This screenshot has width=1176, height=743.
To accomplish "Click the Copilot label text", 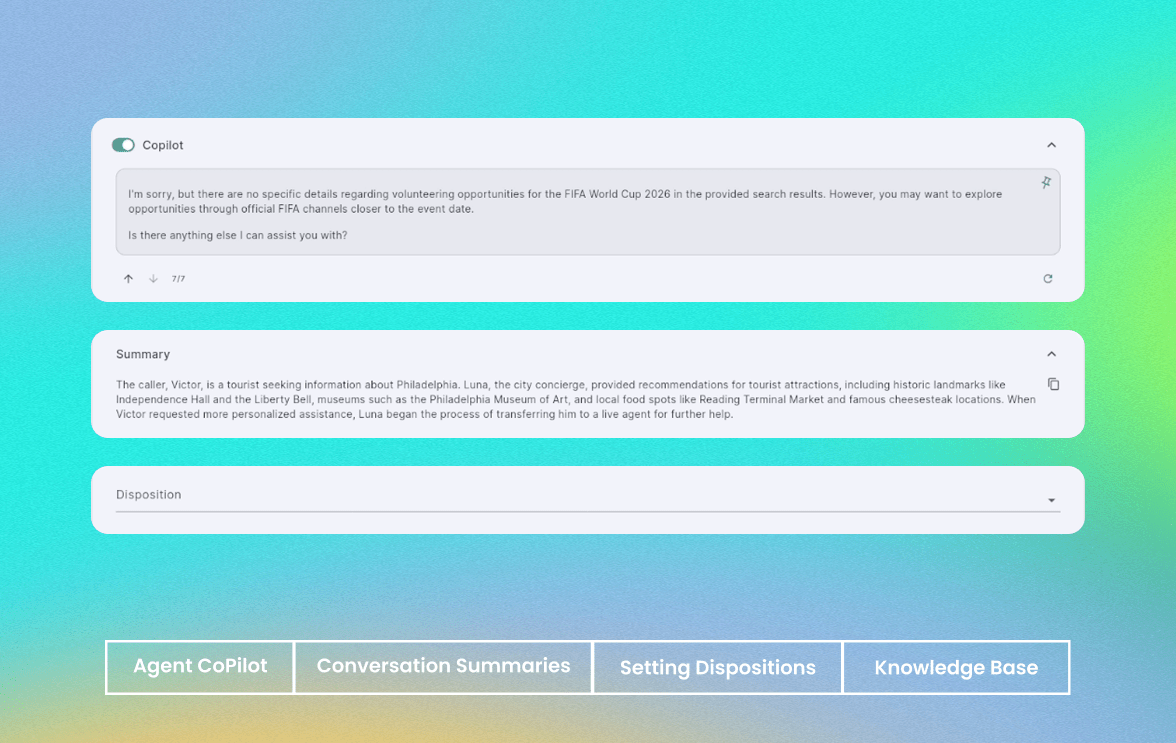I will pyautogui.click(x=163, y=145).
